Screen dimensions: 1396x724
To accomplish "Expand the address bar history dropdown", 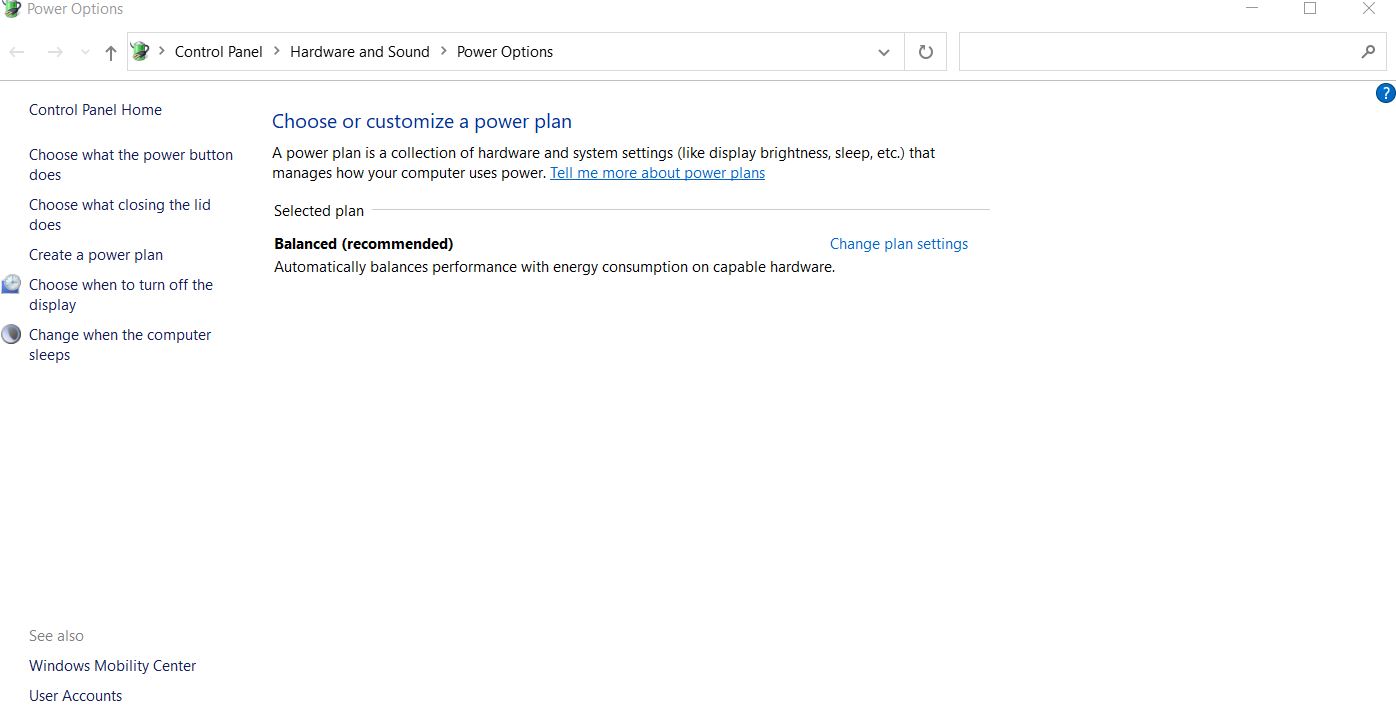I will click(x=884, y=52).
